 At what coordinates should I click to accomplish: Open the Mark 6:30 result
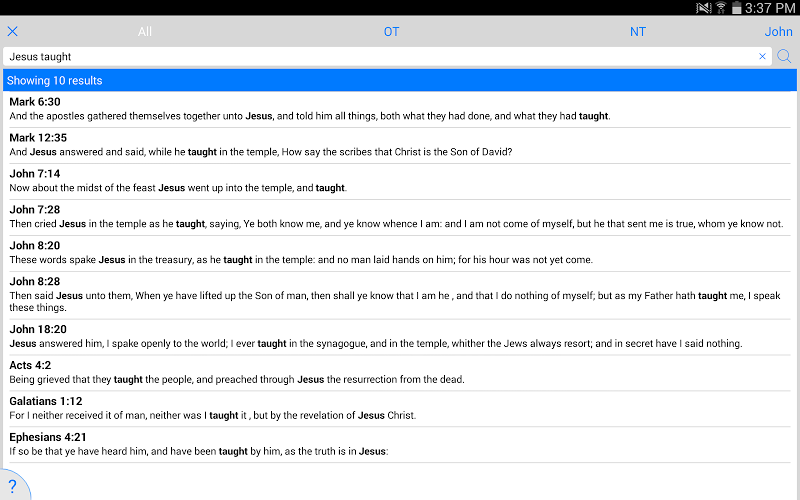pyautogui.click(x=400, y=109)
